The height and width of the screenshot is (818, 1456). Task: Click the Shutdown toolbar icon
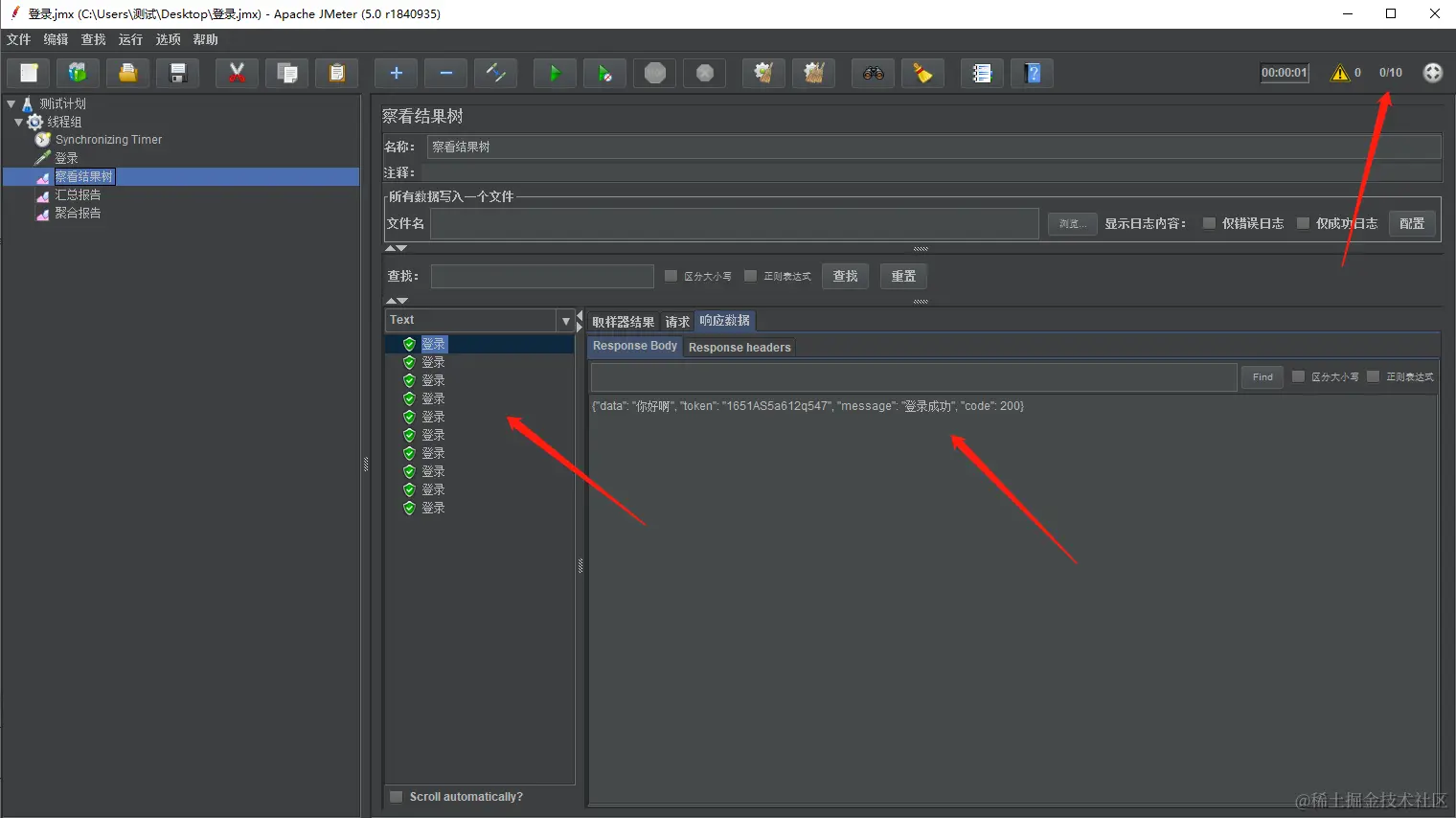coord(705,73)
